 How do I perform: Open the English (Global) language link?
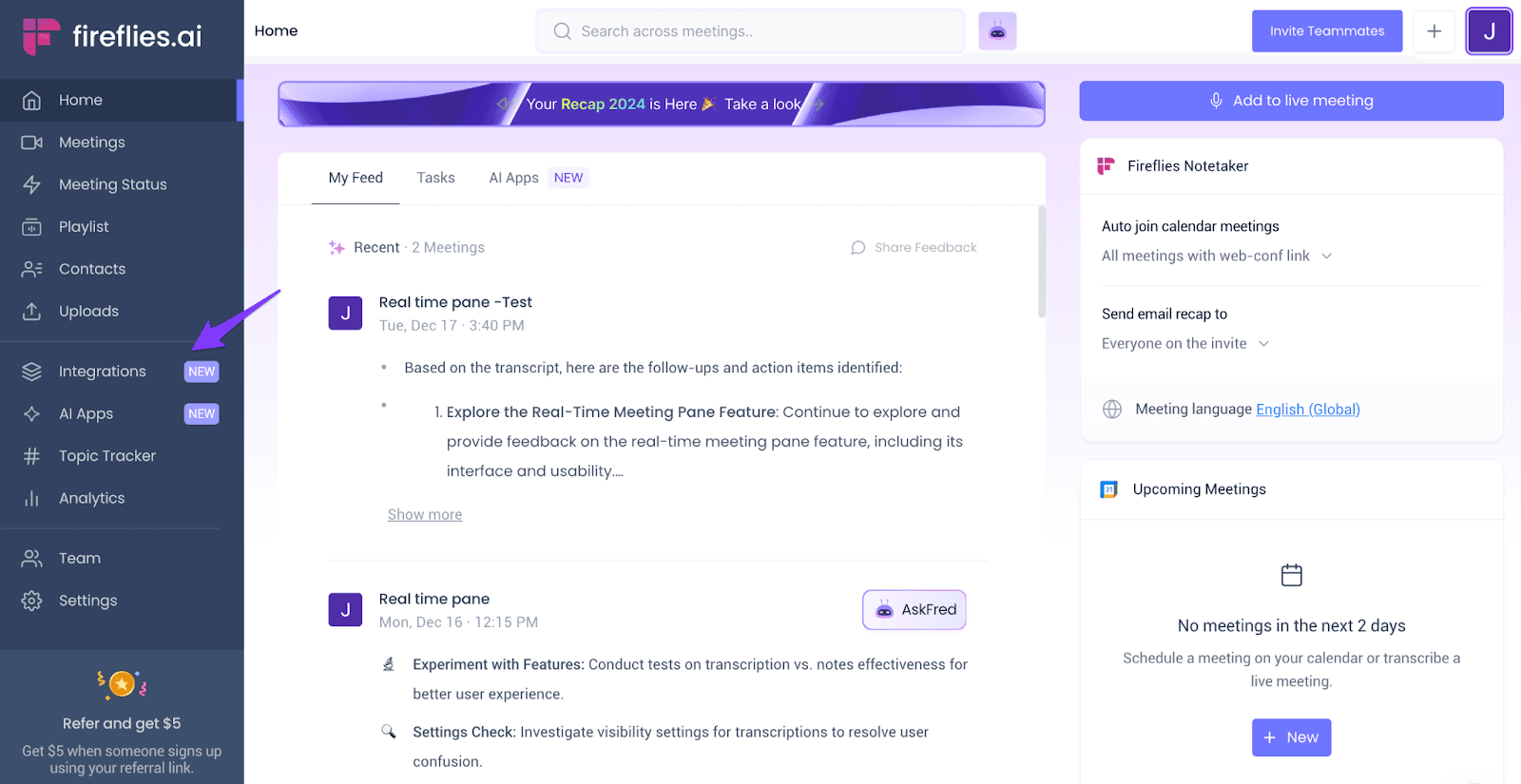[1308, 410]
